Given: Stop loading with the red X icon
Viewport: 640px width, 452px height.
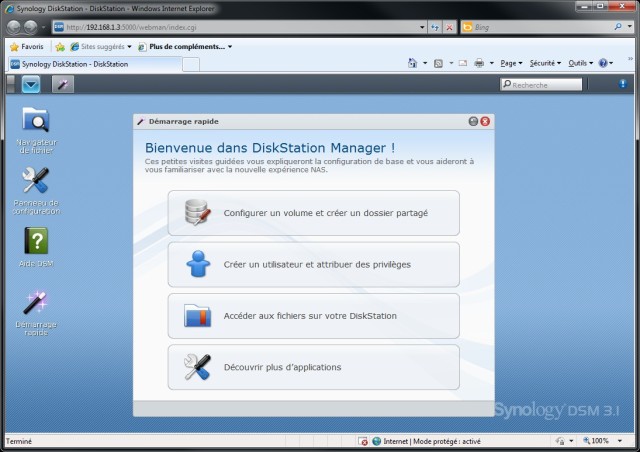Looking at the screenshot, I should (449, 27).
